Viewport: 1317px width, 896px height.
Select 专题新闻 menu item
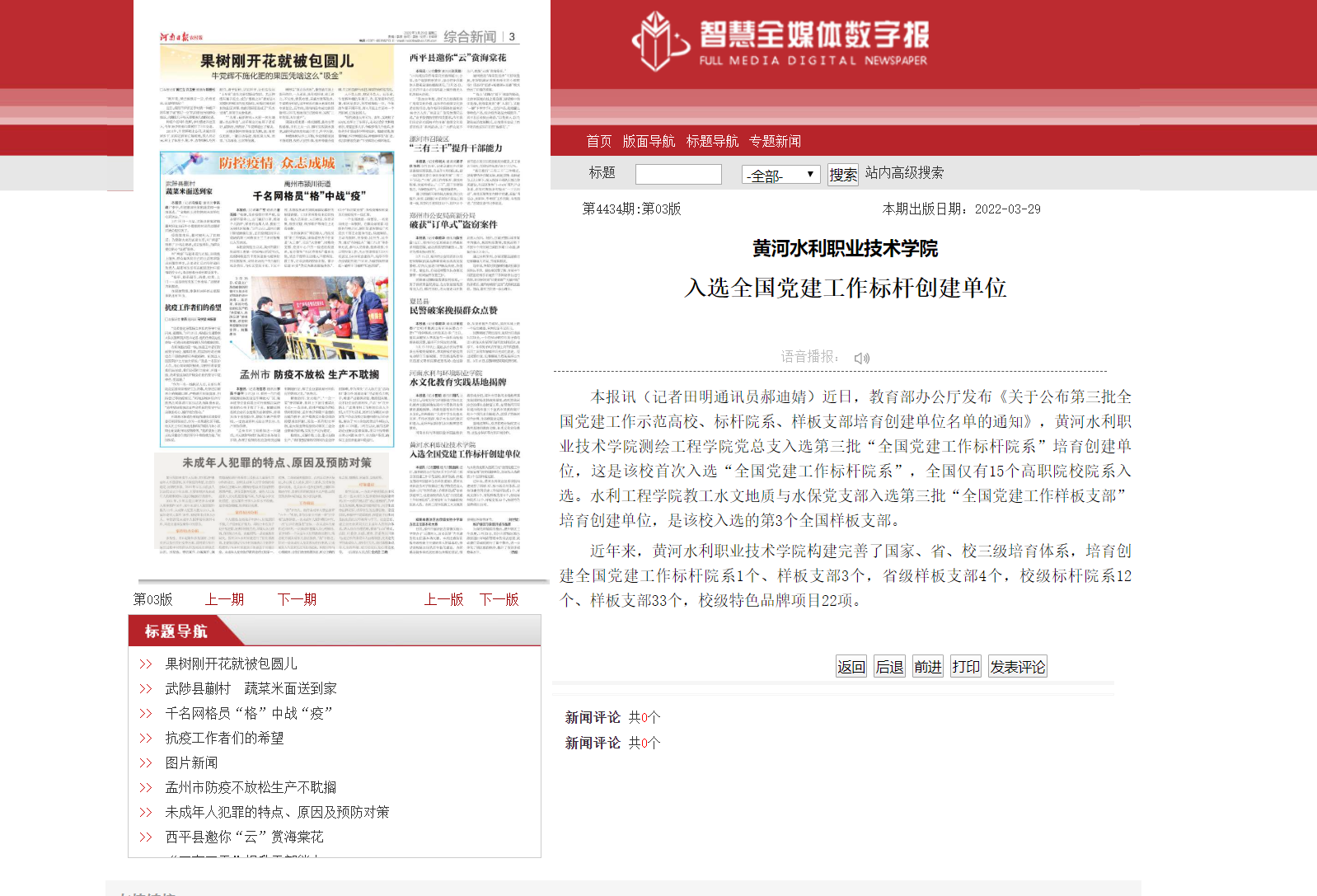pos(775,141)
